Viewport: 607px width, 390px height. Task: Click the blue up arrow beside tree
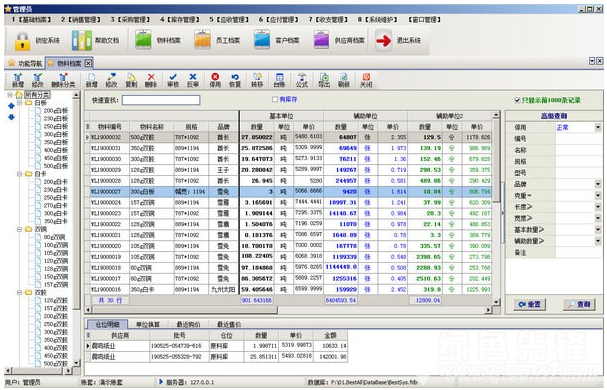click(11, 105)
